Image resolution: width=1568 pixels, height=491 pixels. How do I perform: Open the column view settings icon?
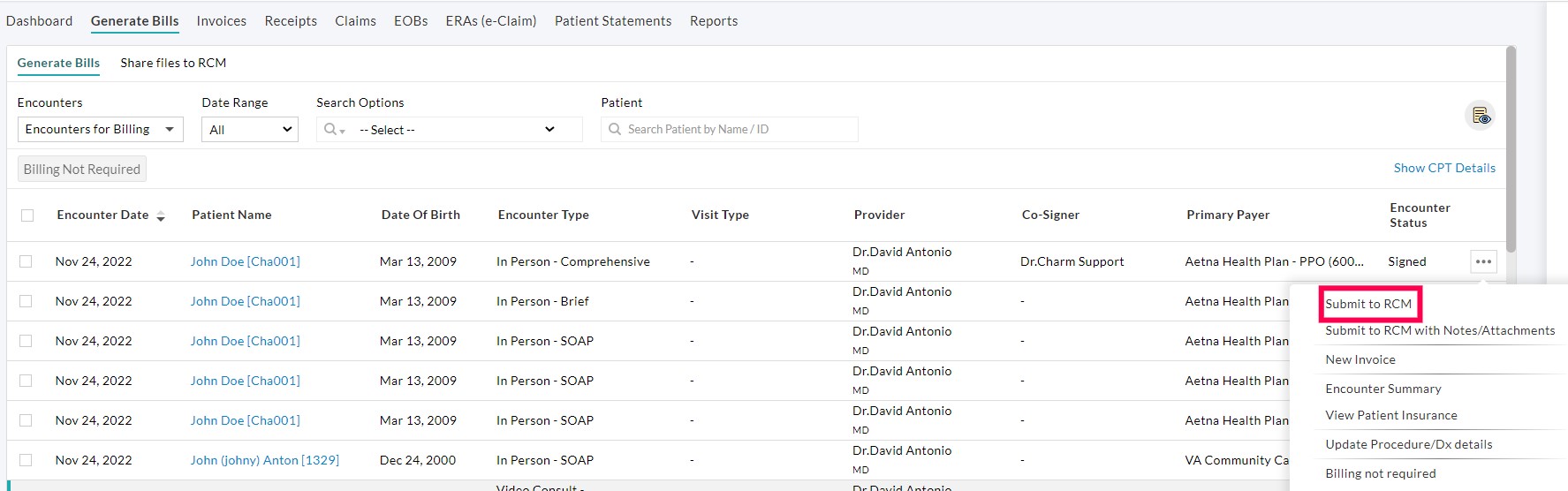click(x=1481, y=116)
